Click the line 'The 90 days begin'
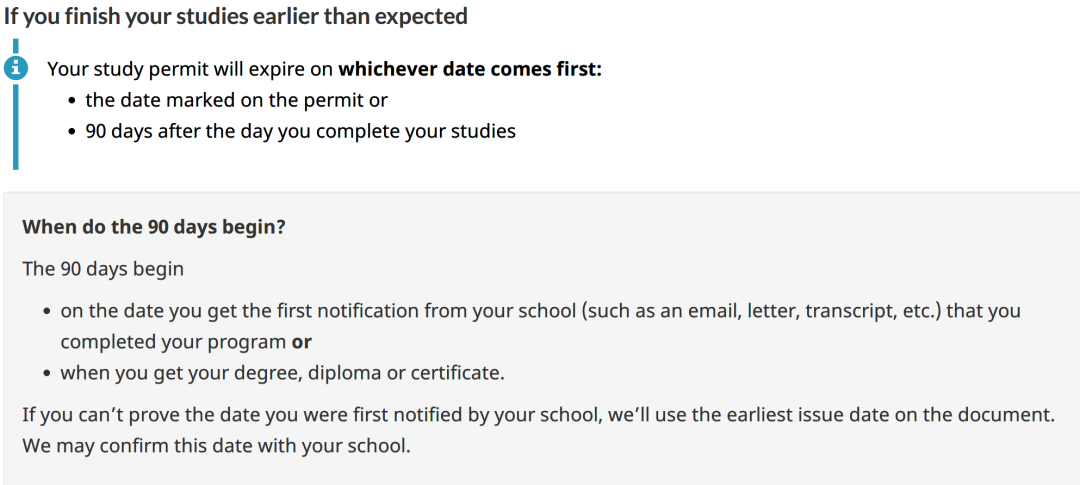 pos(103,269)
